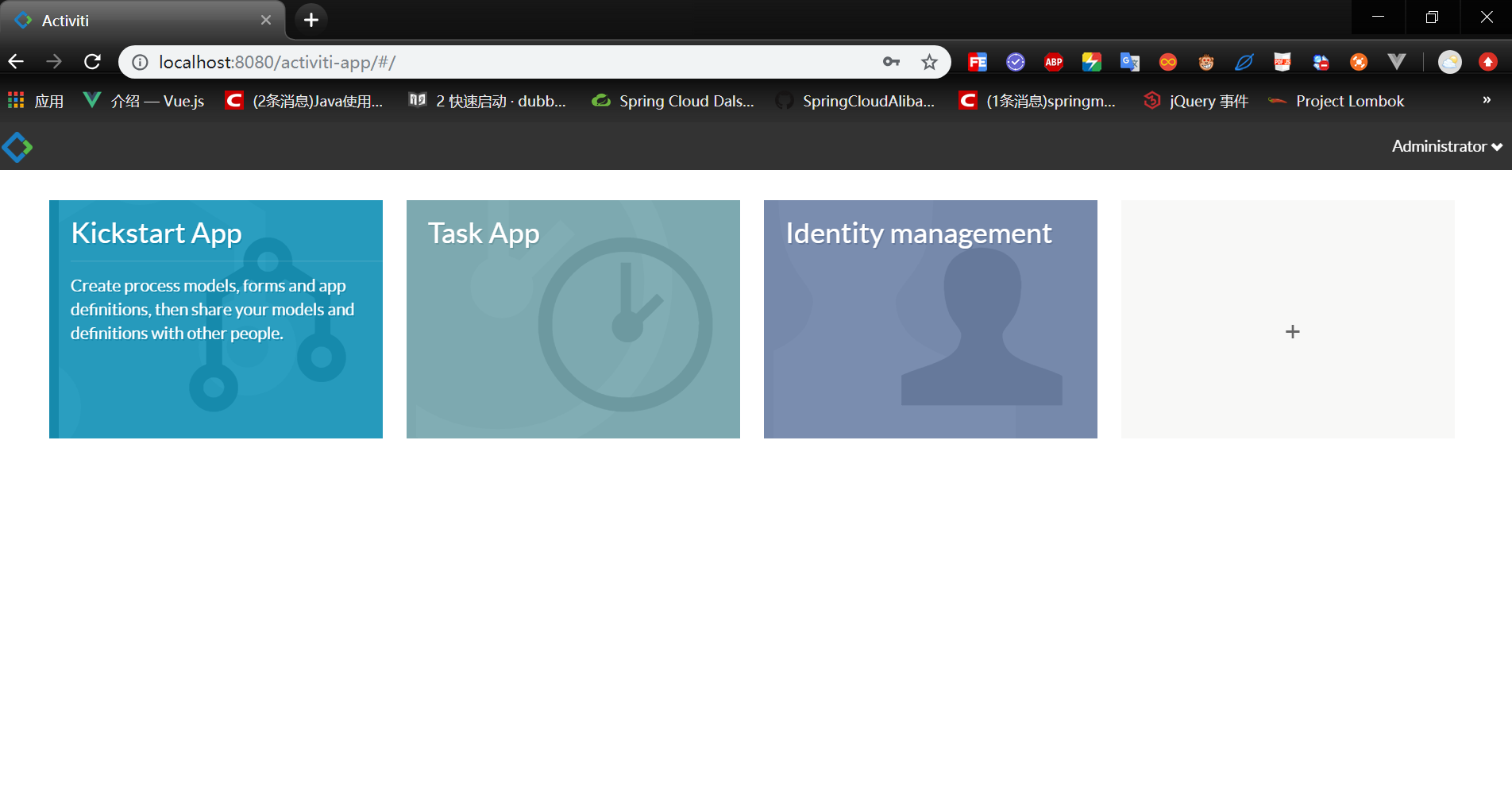Image resolution: width=1512 pixels, height=807 pixels.
Task: Select the Activiti browser tab
Action: [x=143, y=21]
